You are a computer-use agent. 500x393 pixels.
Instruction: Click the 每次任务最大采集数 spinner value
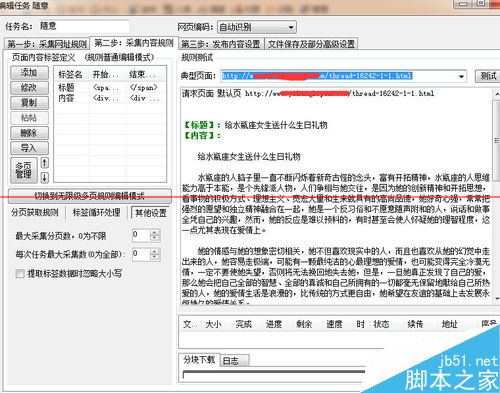[141, 254]
